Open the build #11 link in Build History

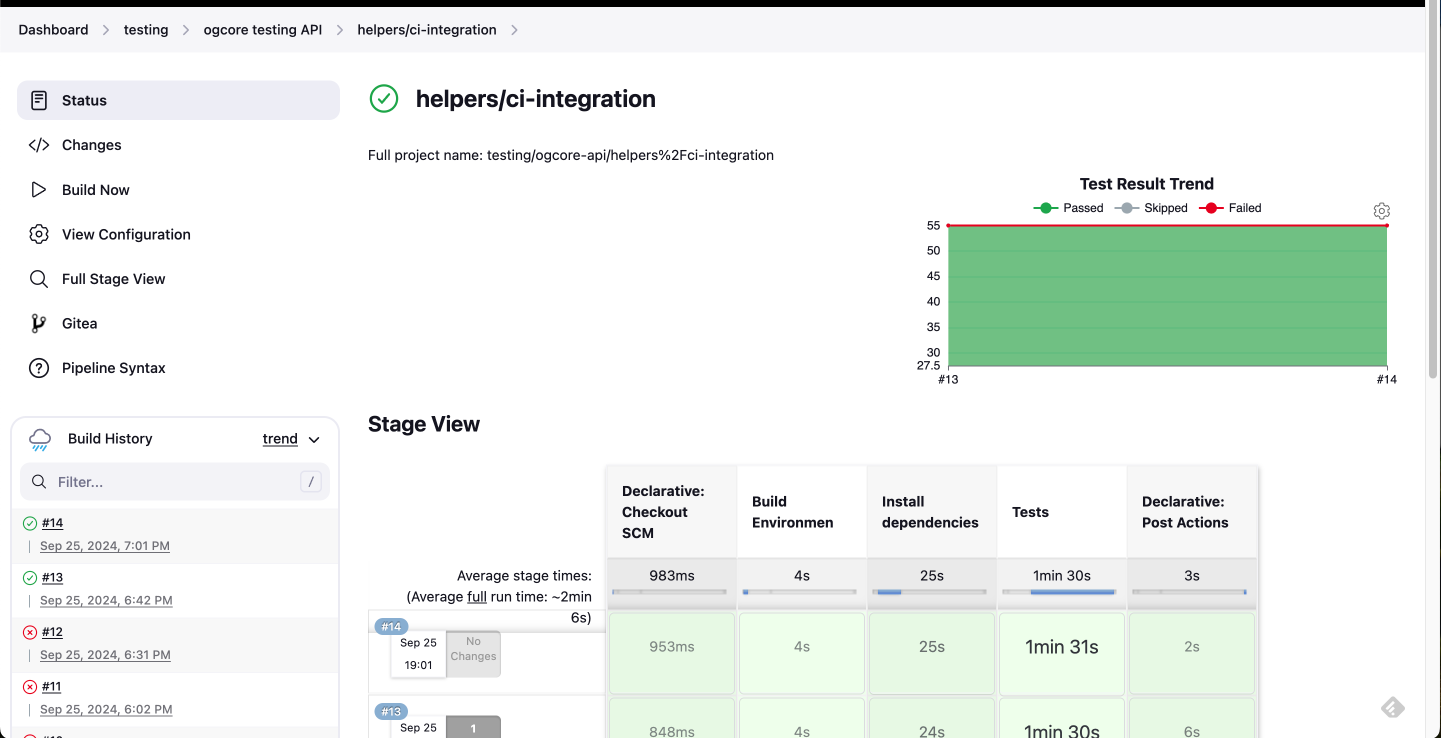52,686
